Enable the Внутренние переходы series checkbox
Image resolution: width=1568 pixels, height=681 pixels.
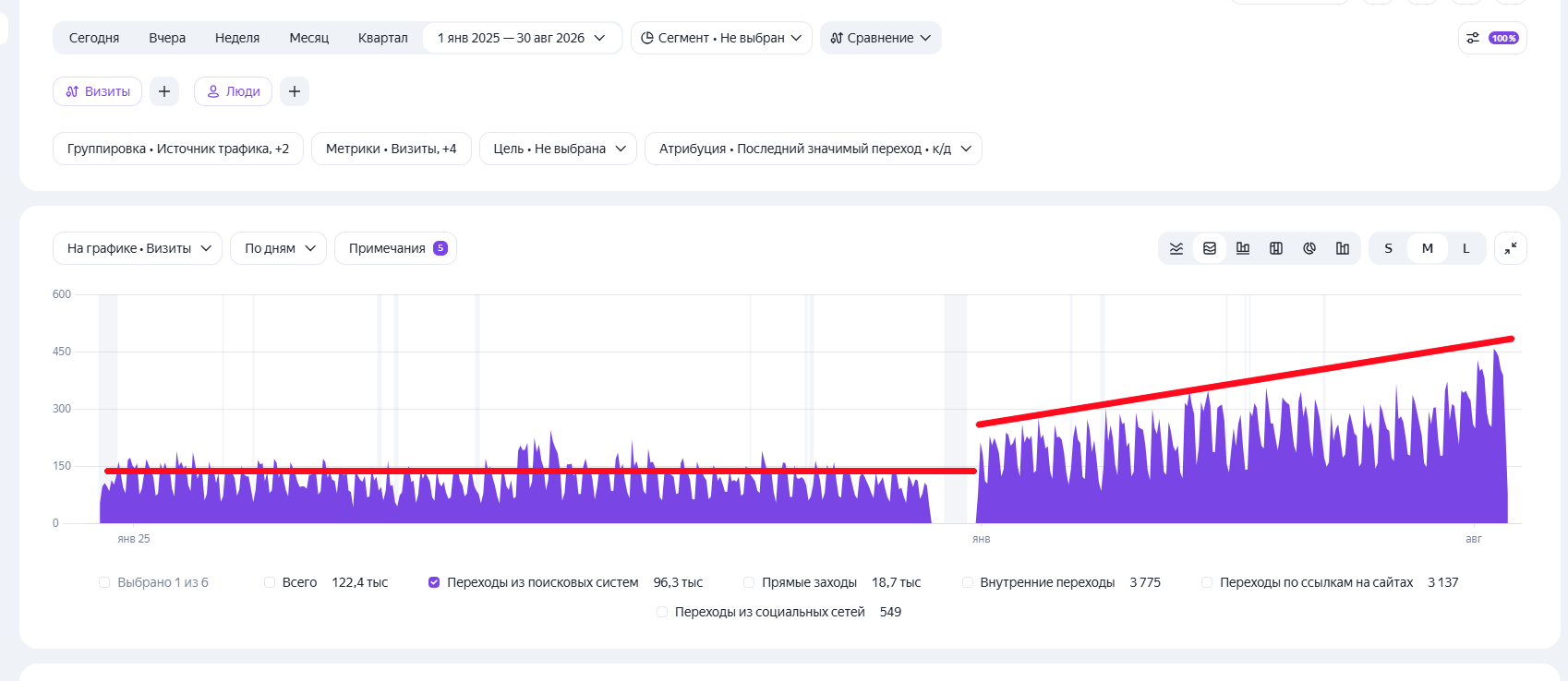(968, 582)
